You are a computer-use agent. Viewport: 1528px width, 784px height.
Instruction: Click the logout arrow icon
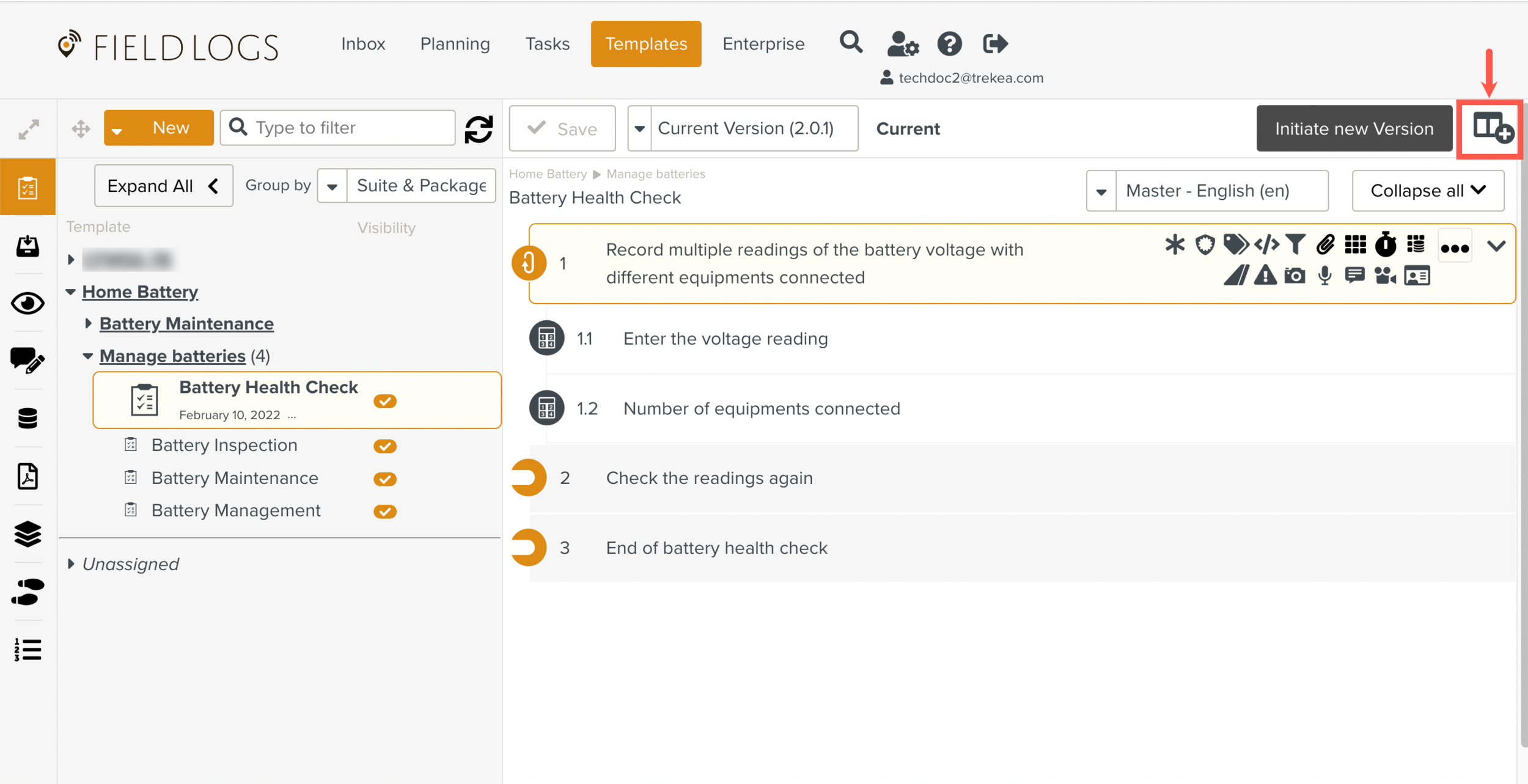[x=994, y=43]
